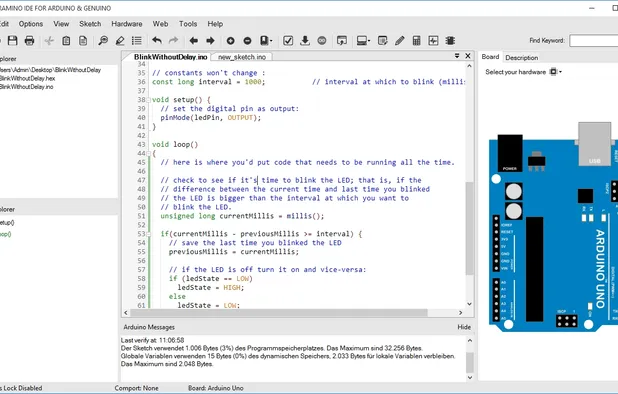
Task: Click code line 51 'unsigned long currentMillis'
Action: tap(242, 216)
